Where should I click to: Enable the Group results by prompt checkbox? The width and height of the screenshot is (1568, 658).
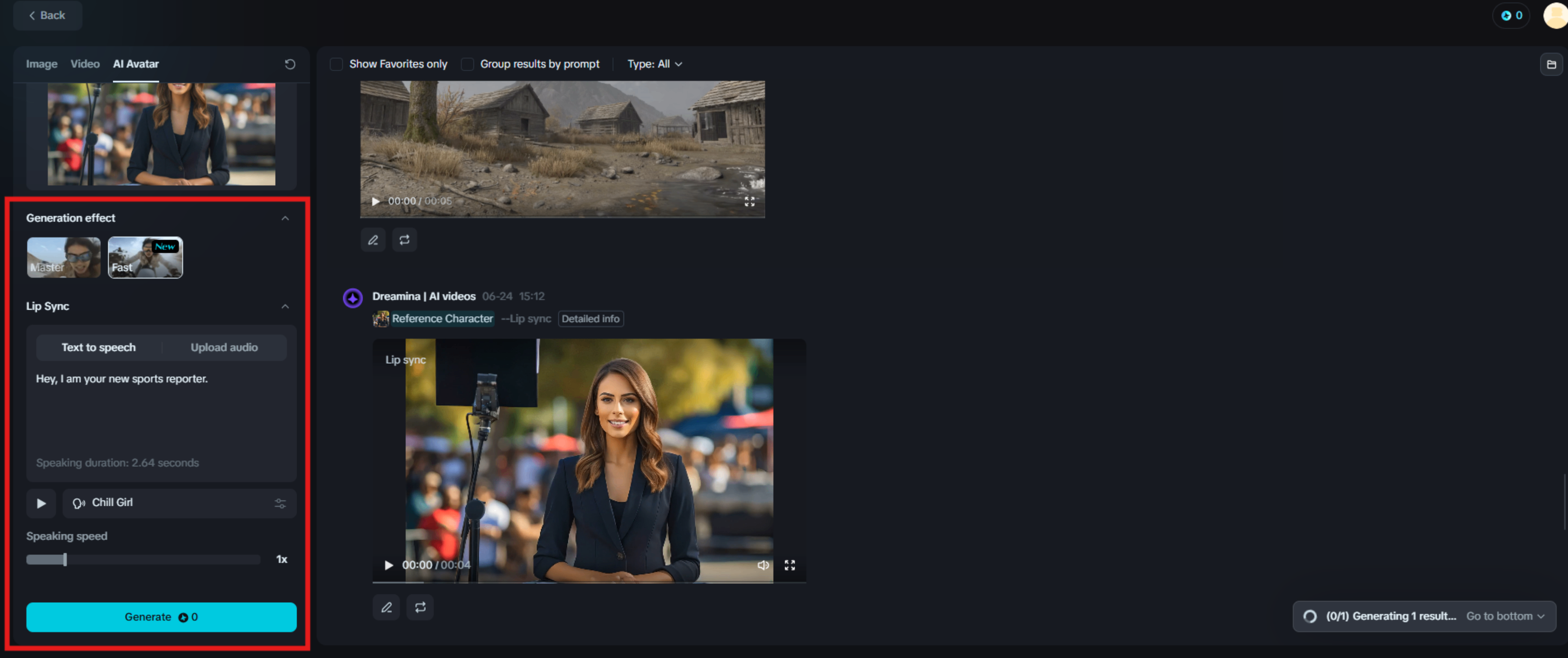(467, 64)
